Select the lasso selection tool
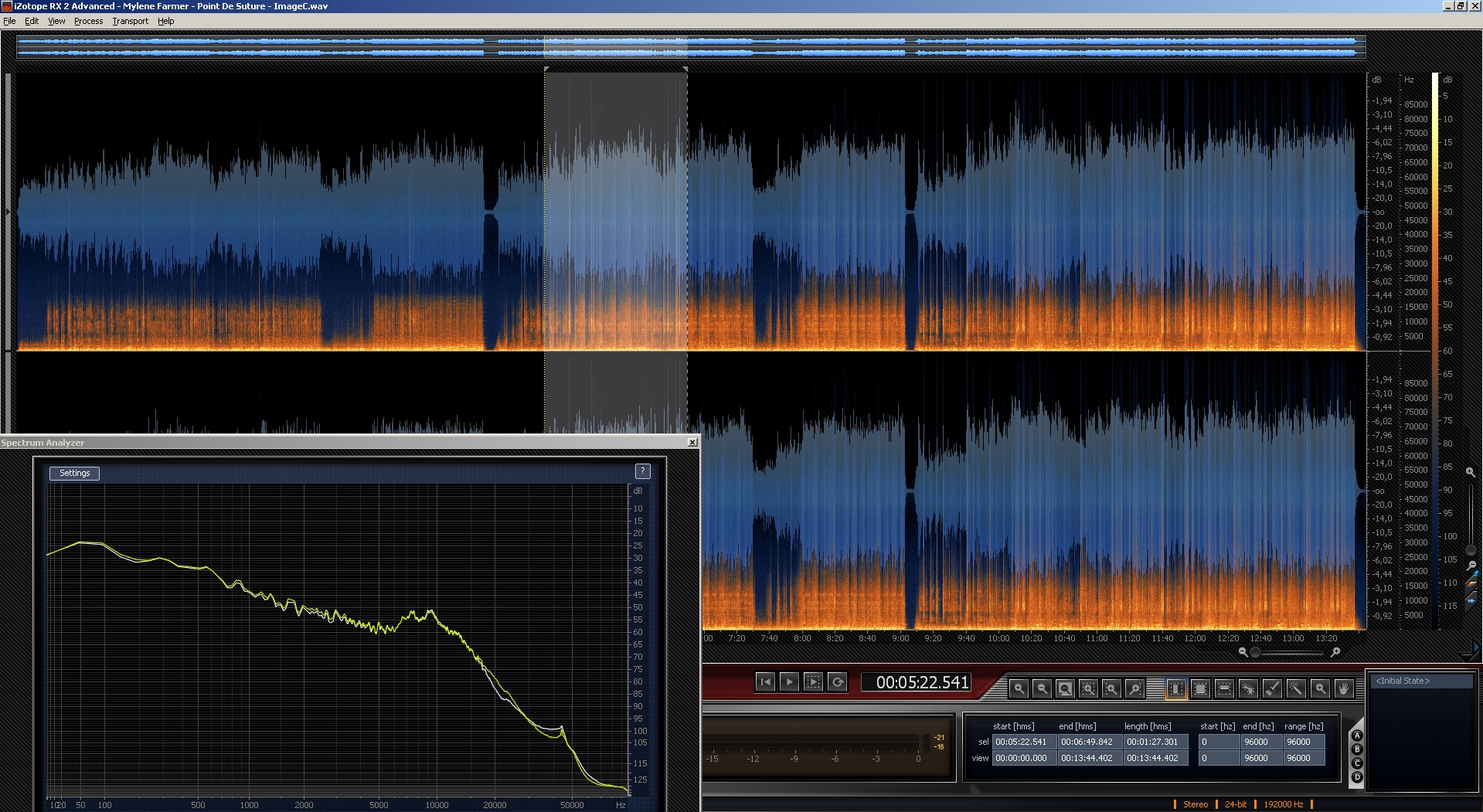Viewport: 1483px width, 812px height. coord(1248,688)
